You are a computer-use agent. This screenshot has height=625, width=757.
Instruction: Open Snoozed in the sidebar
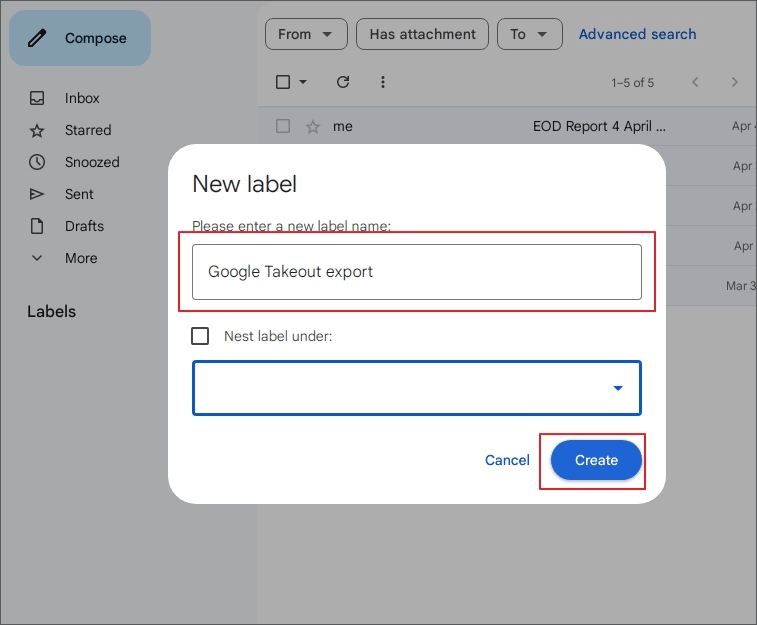(x=92, y=162)
